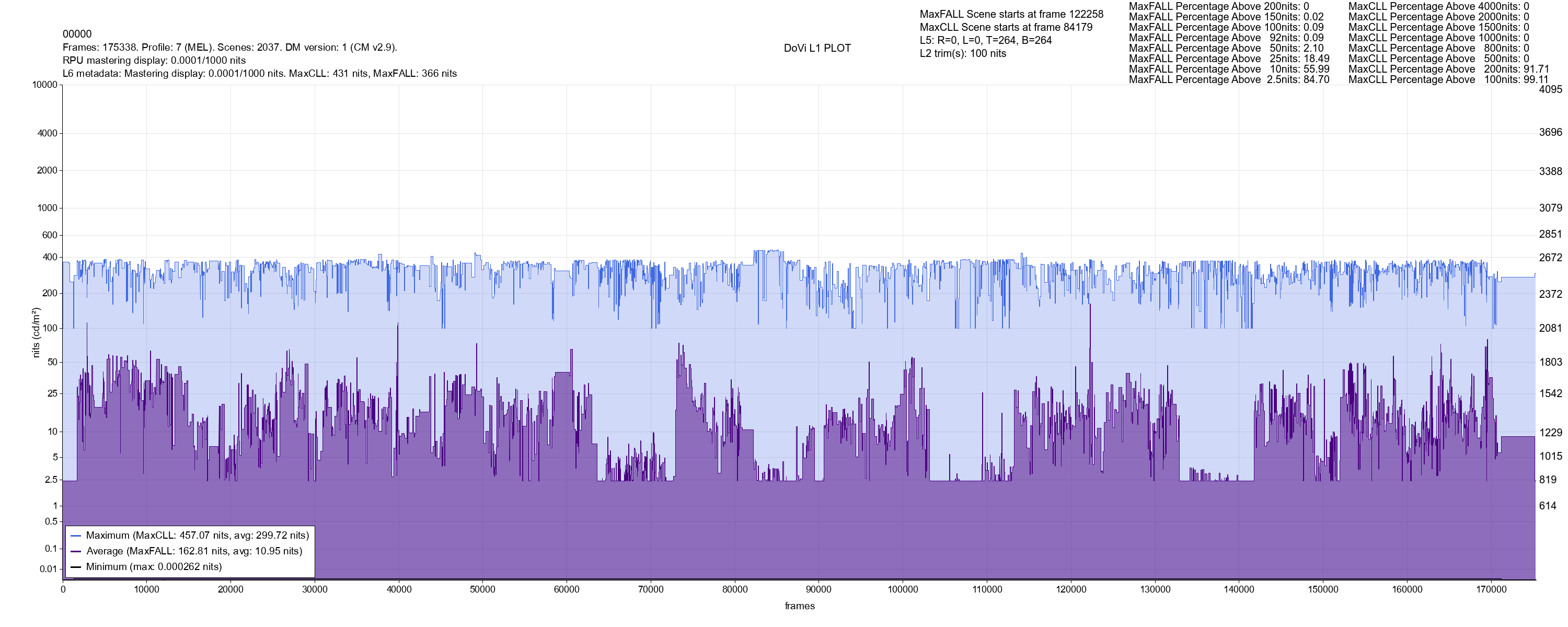The height and width of the screenshot is (627, 1568).
Task: Click the 'MaxFALL Scene starts at frame 122258' text
Action: point(1011,14)
